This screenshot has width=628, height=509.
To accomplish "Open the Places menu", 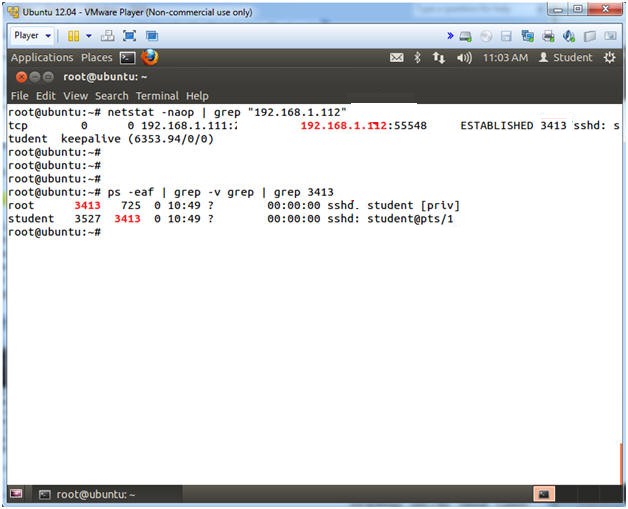I will 97,58.
